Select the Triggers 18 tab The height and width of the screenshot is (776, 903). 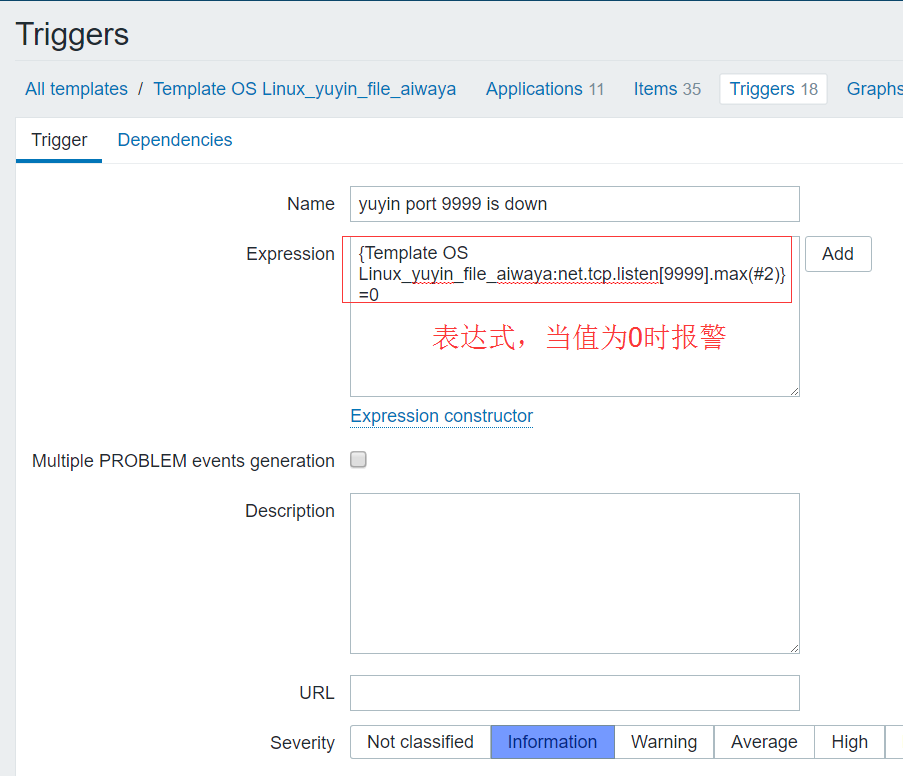773,89
